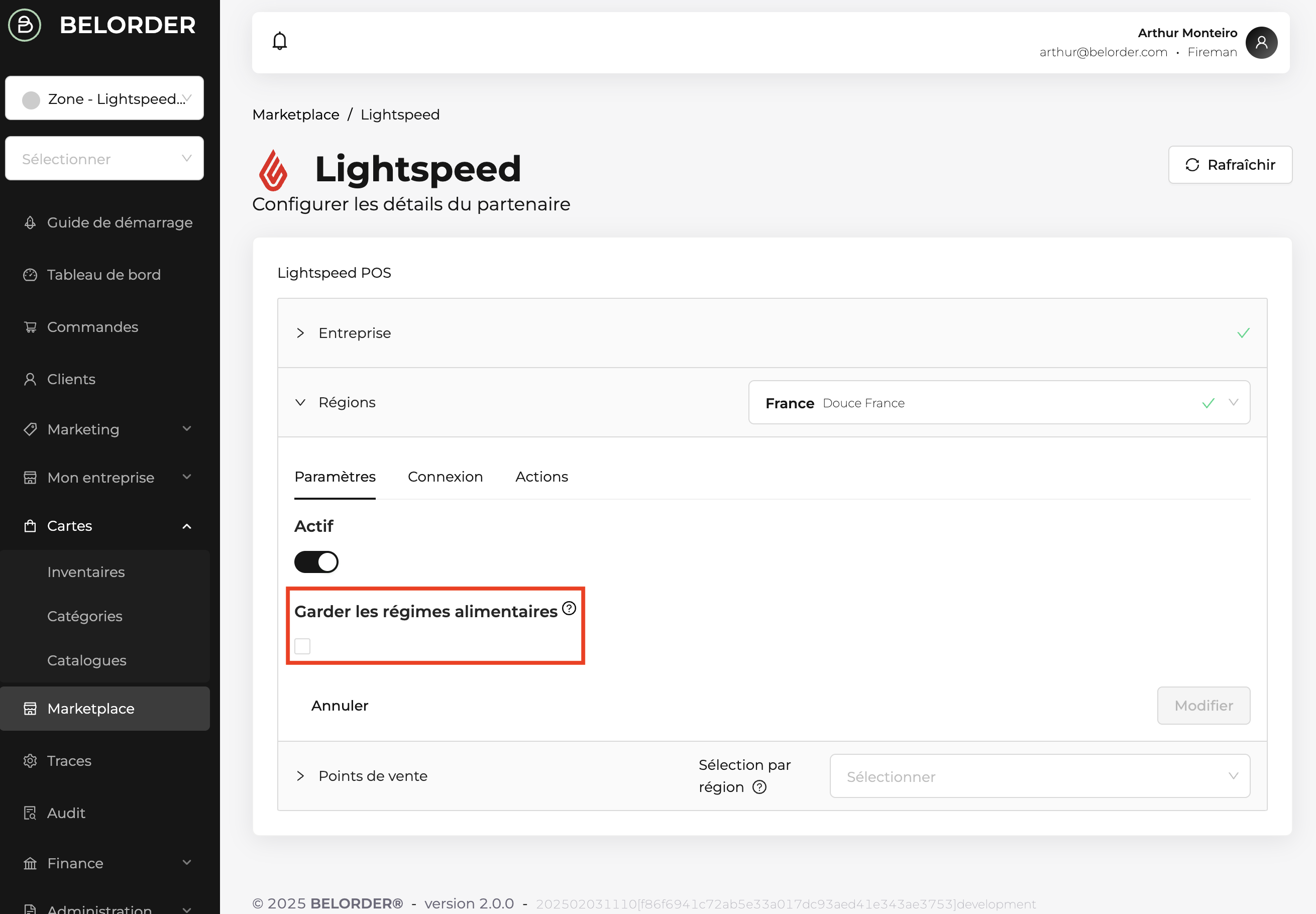Go to Tableau de bord
Image resolution: width=1316 pixels, height=914 pixels.
click(x=105, y=274)
